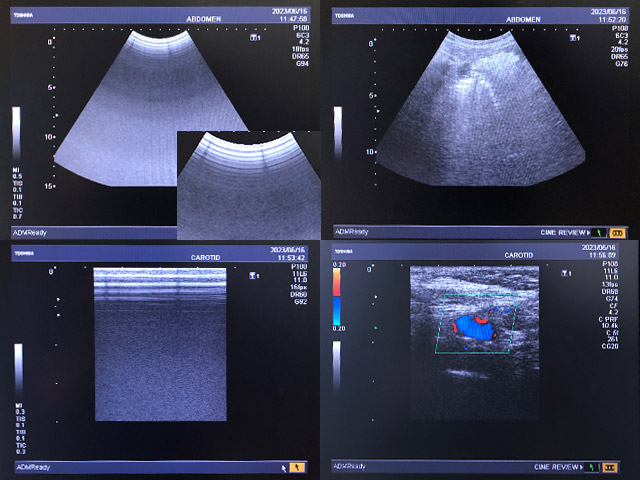Click the grayscale bar in 11:56:09 color carotid panel
This screenshot has height=480, width=640.
[x=336, y=366]
